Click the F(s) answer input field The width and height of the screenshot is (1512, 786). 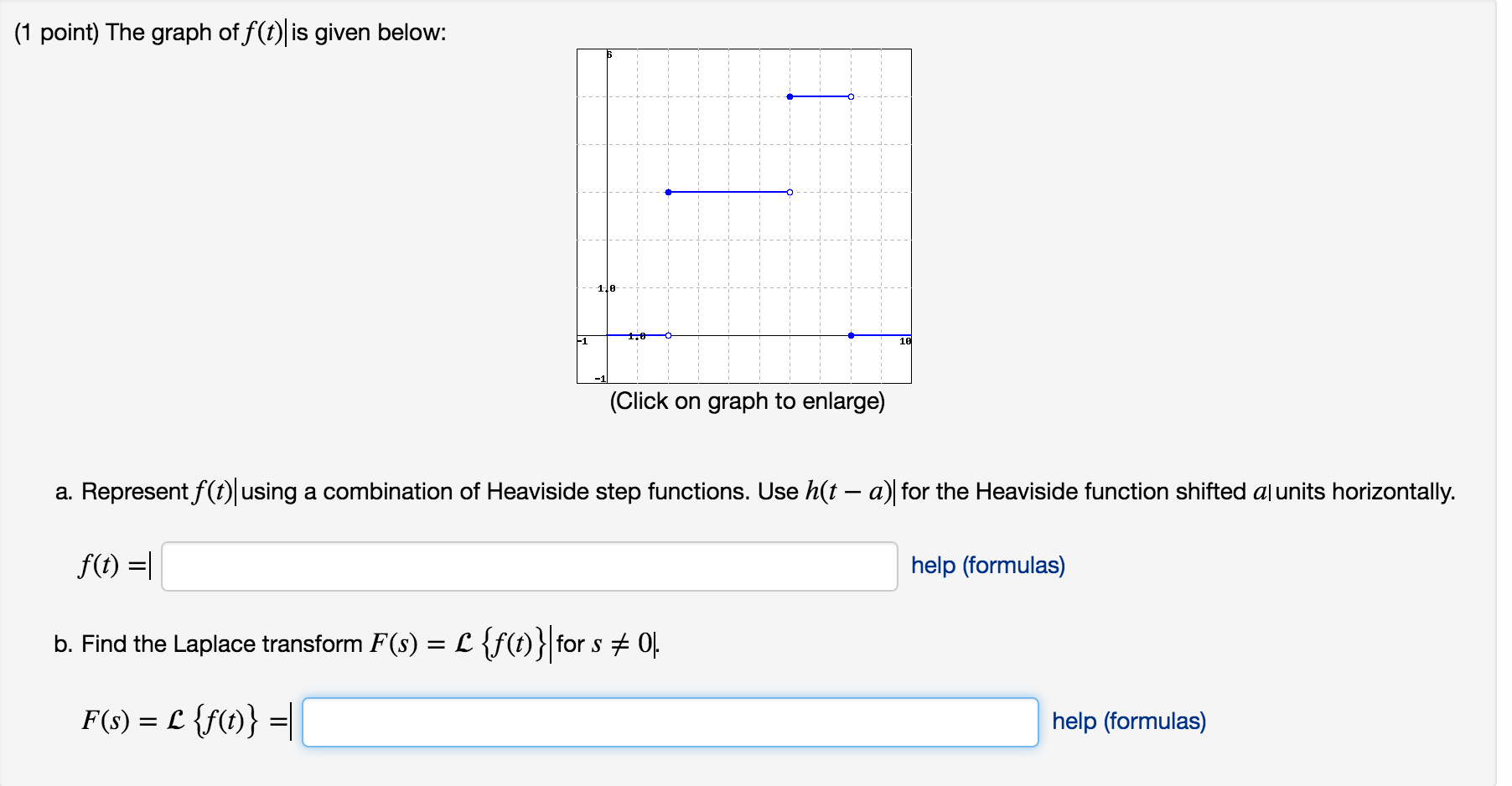pyautogui.click(x=671, y=721)
